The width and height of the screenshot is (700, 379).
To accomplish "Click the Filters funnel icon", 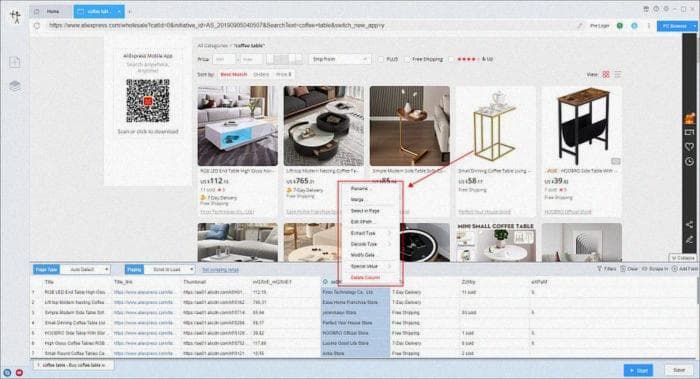I will point(600,269).
